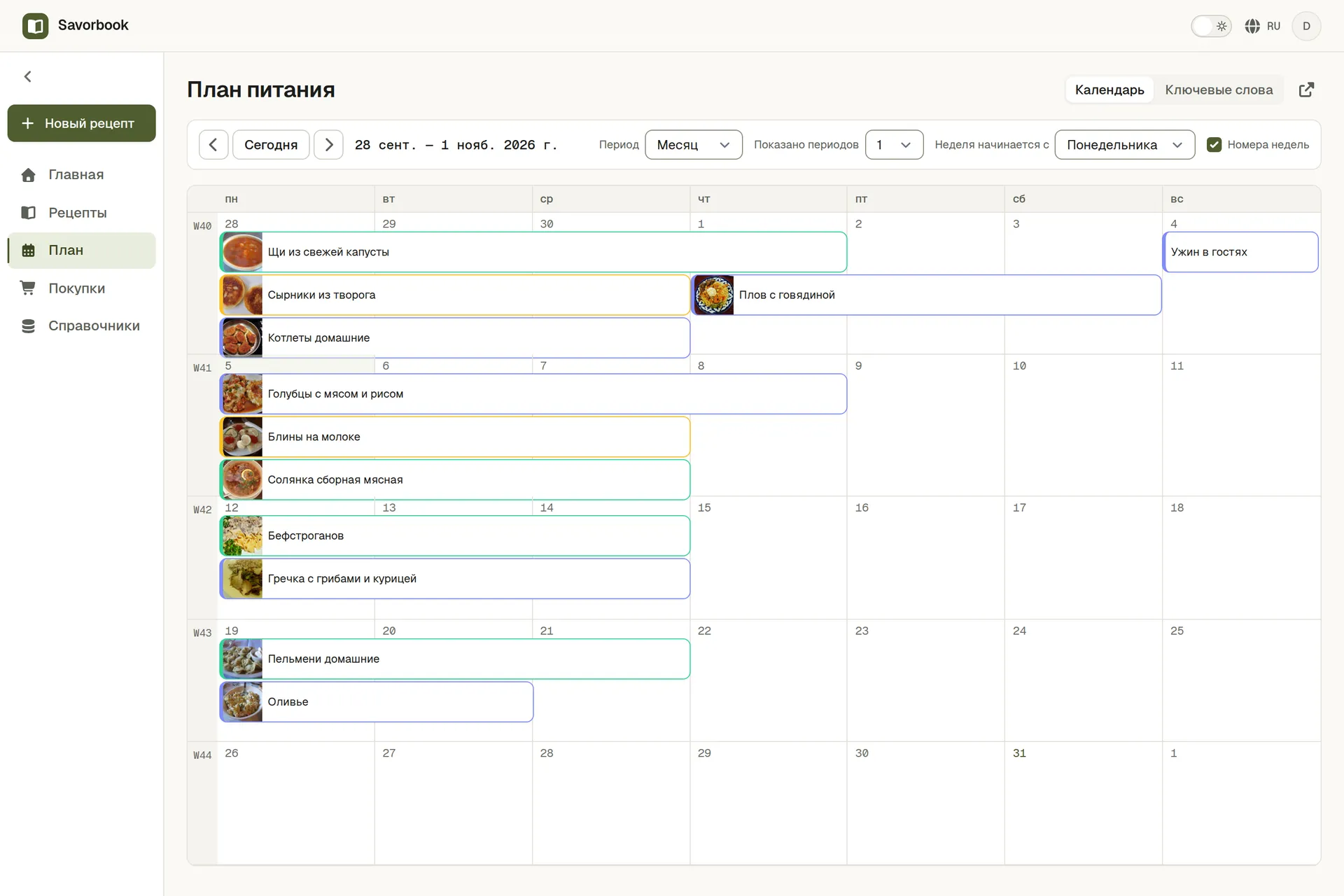Uncheck Номера недель checkbox
The image size is (1344, 896).
coord(1214,145)
